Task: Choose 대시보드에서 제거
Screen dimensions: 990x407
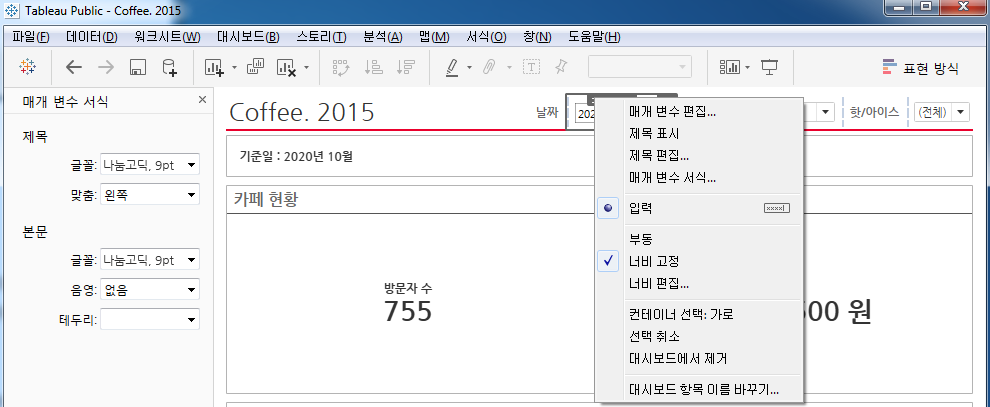Action: (x=699, y=358)
